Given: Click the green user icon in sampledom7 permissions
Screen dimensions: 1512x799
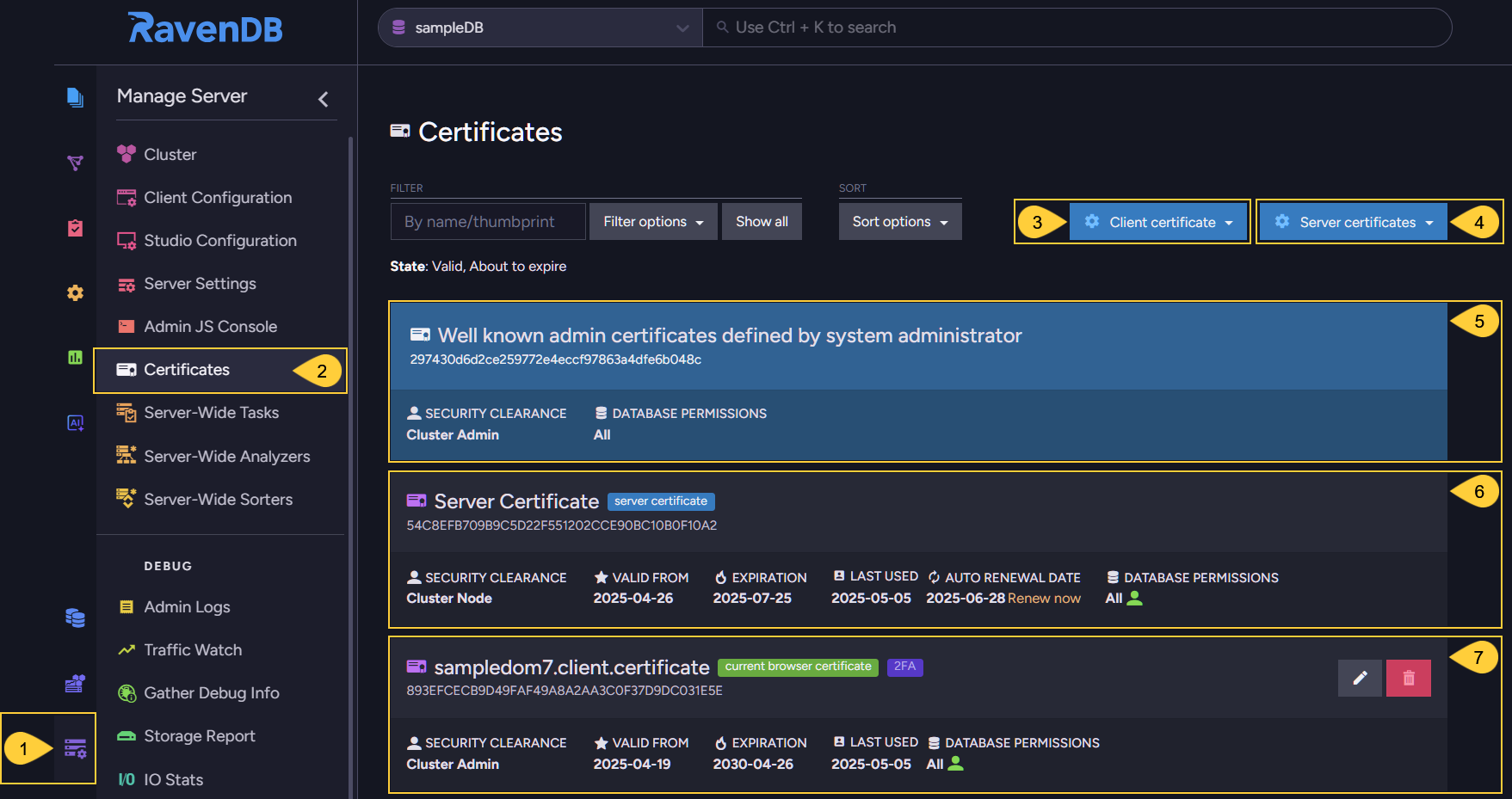Looking at the screenshot, I should (955, 763).
